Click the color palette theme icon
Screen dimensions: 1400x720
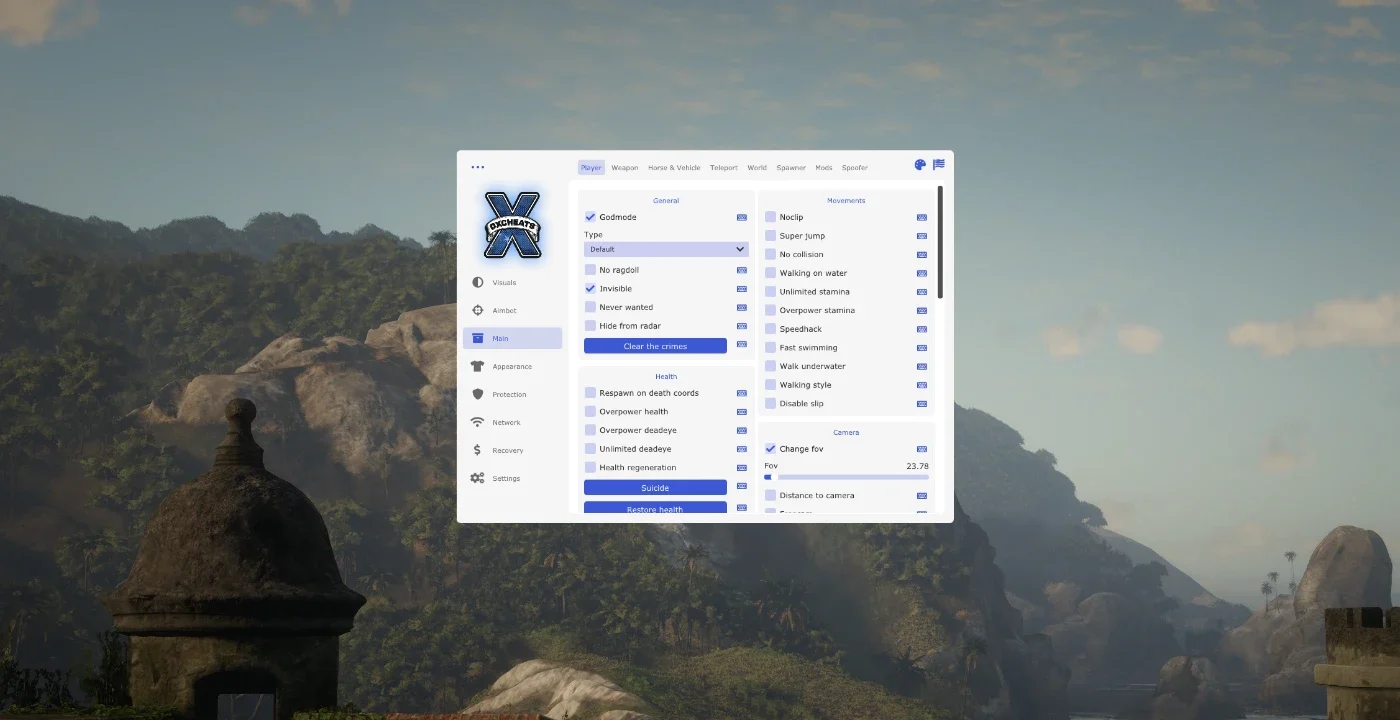(920, 165)
